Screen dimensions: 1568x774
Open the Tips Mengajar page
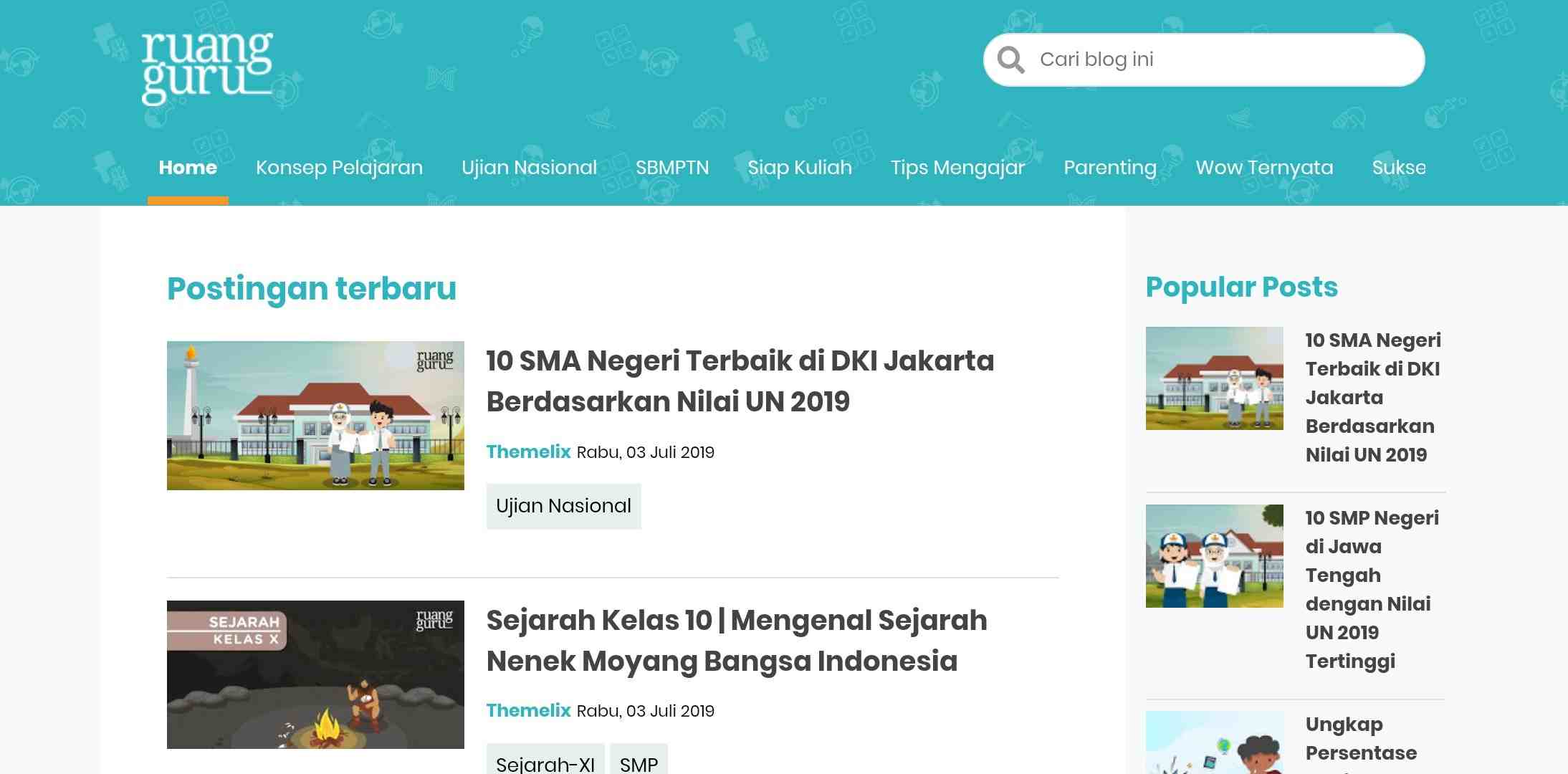pyautogui.click(x=957, y=167)
